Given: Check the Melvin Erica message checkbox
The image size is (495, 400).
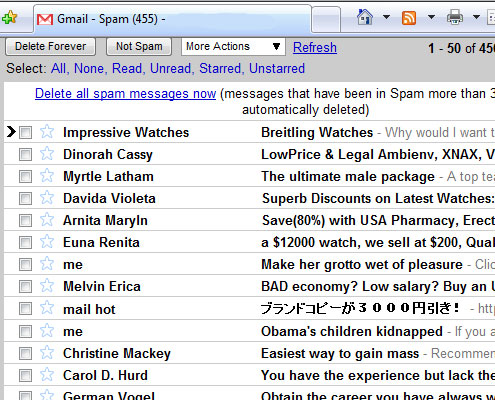Looking at the screenshot, I should click(x=25, y=286).
